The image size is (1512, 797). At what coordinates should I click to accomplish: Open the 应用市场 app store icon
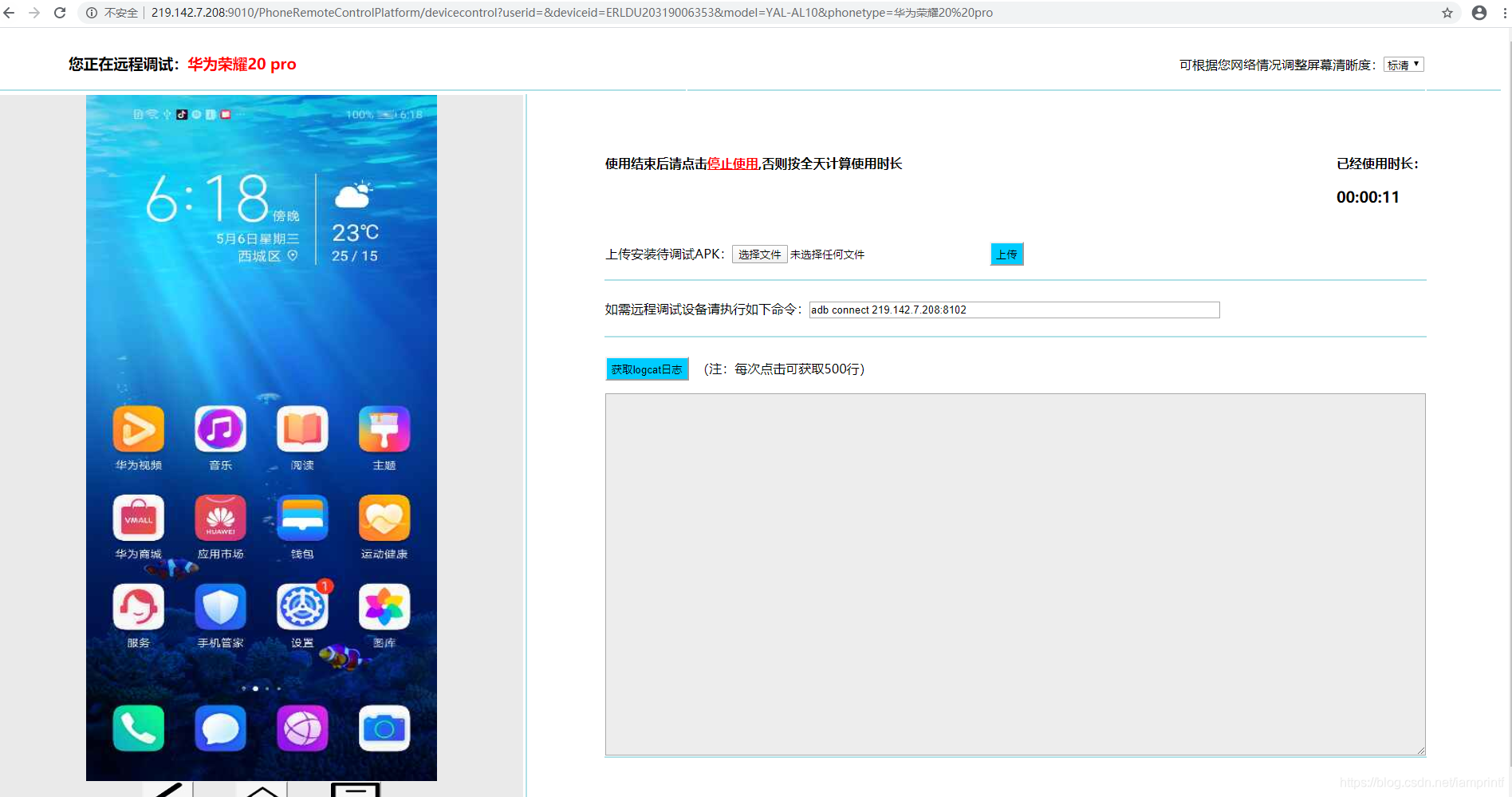point(220,518)
